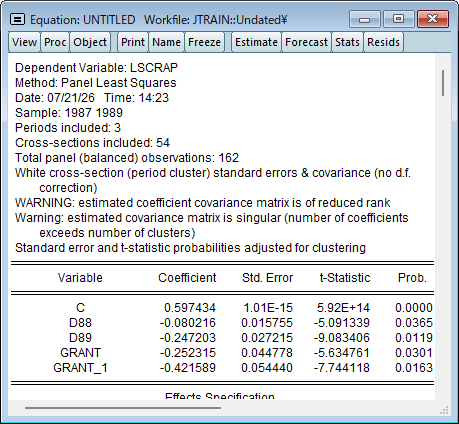Click the Estimate button

[256, 42]
